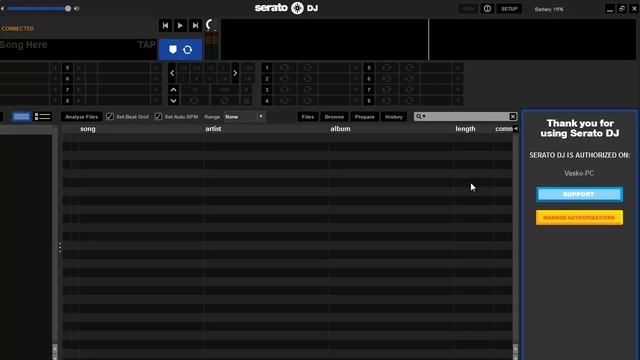The height and width of the screenshot is (360, 640).
Task: Jump to previous track button
Action: 165,25
